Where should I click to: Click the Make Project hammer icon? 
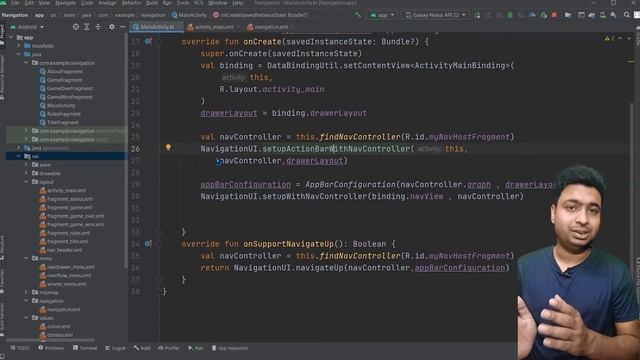point(358,15)
